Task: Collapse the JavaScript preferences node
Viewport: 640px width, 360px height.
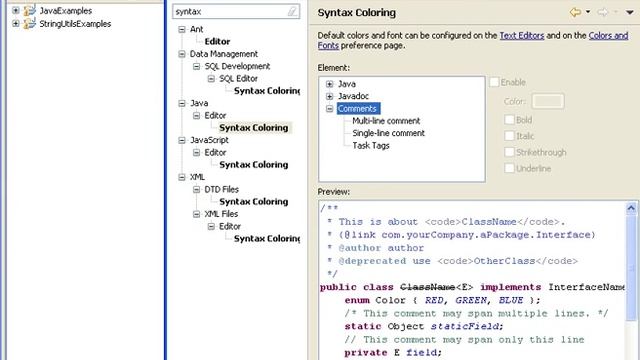Action: coord(182,140)
